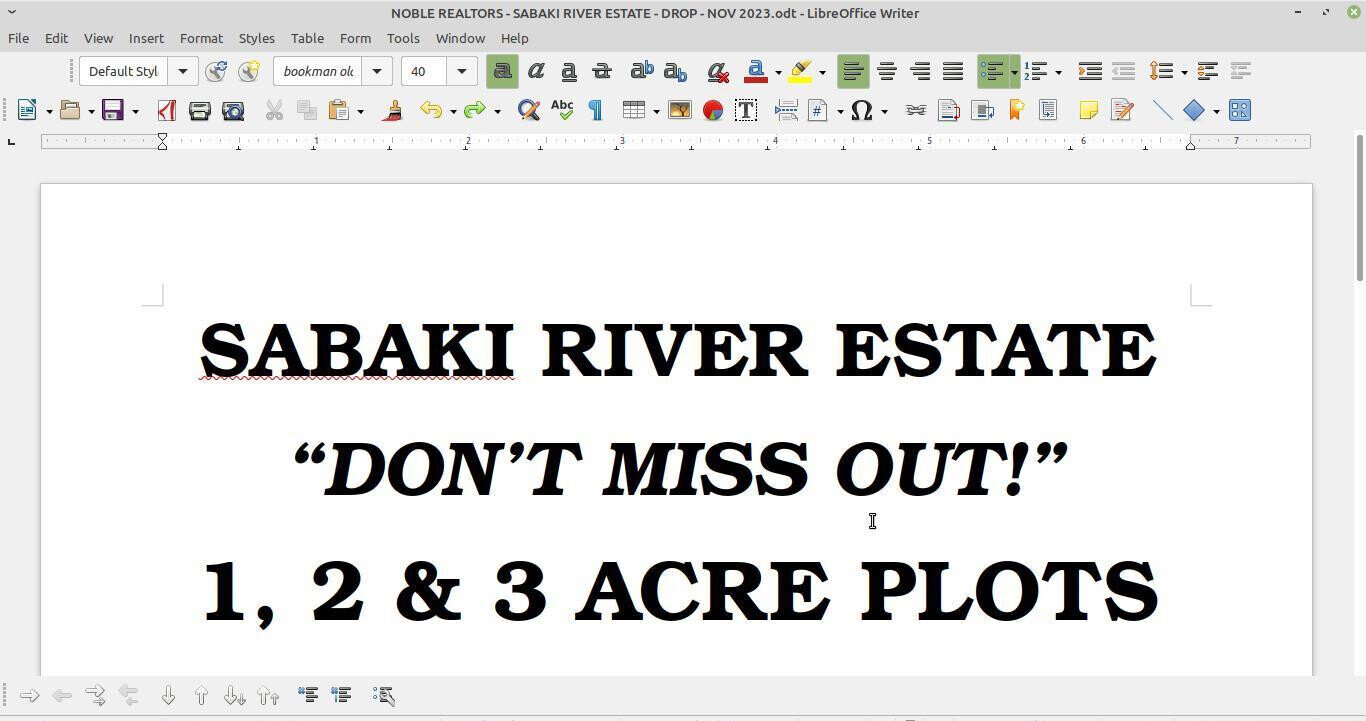Toggle Align Right

[x=920, y=71]
